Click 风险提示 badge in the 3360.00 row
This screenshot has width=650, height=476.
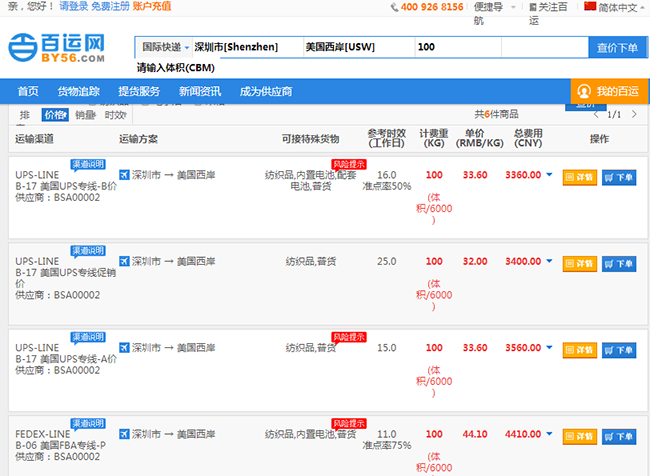[349, 164]
